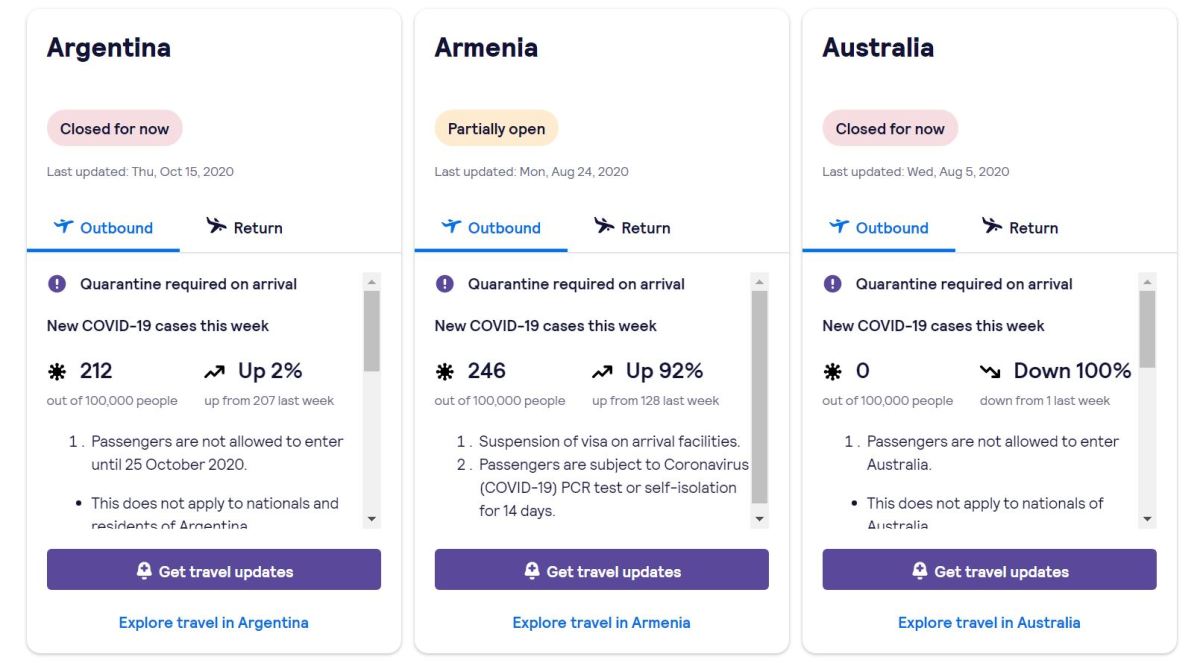Open Explore travel in Argentina link

pyautogui.click(x=214, y=622)
